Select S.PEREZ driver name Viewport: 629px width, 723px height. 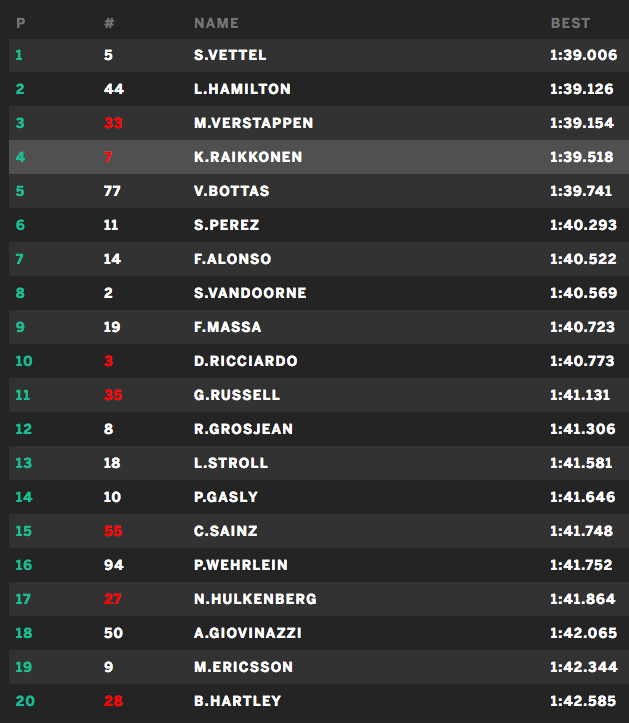pyautogui.click(x=228, y=225)
